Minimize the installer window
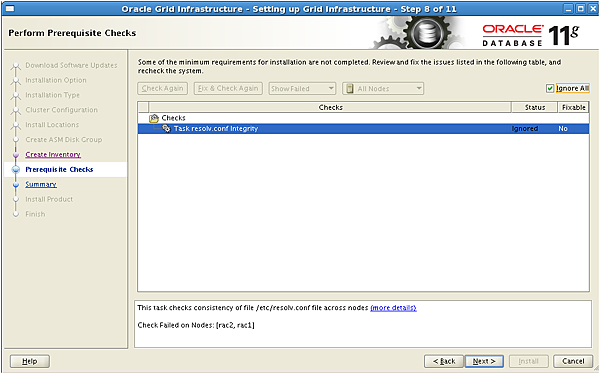Viewport: 600px width, 374px height. 569,8
